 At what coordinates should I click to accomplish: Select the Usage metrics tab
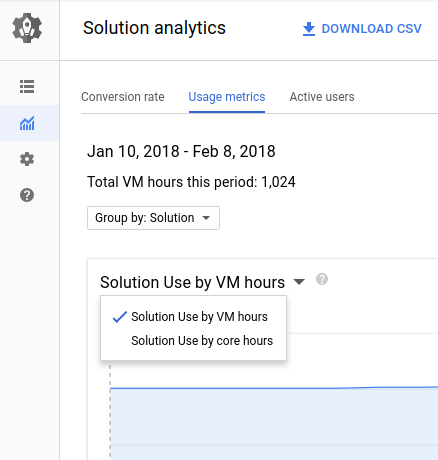click(x=227, y=97)
